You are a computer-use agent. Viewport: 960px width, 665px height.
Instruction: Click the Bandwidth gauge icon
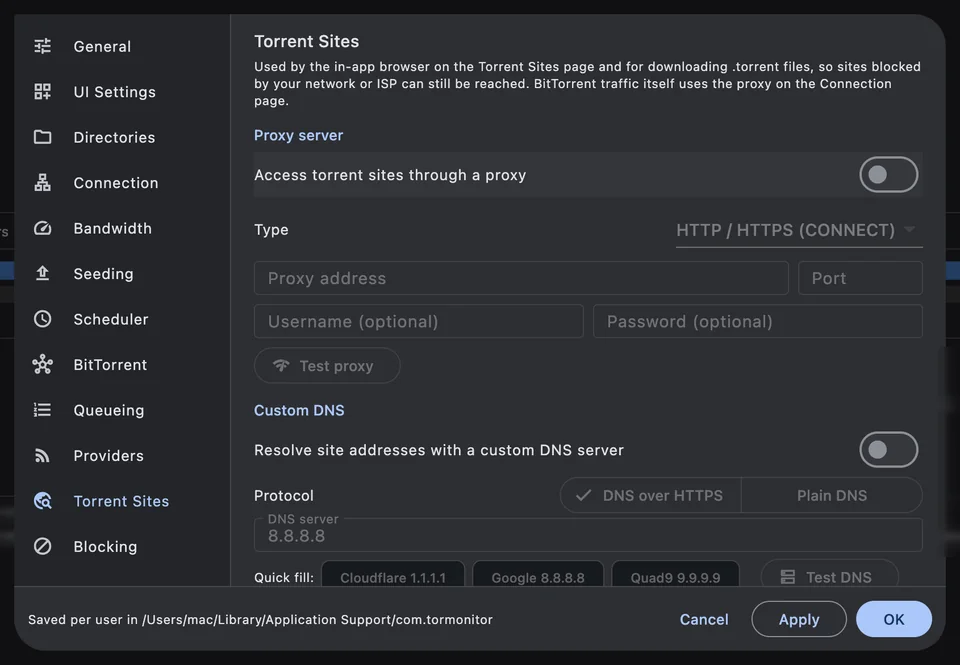tap(42, 228)
